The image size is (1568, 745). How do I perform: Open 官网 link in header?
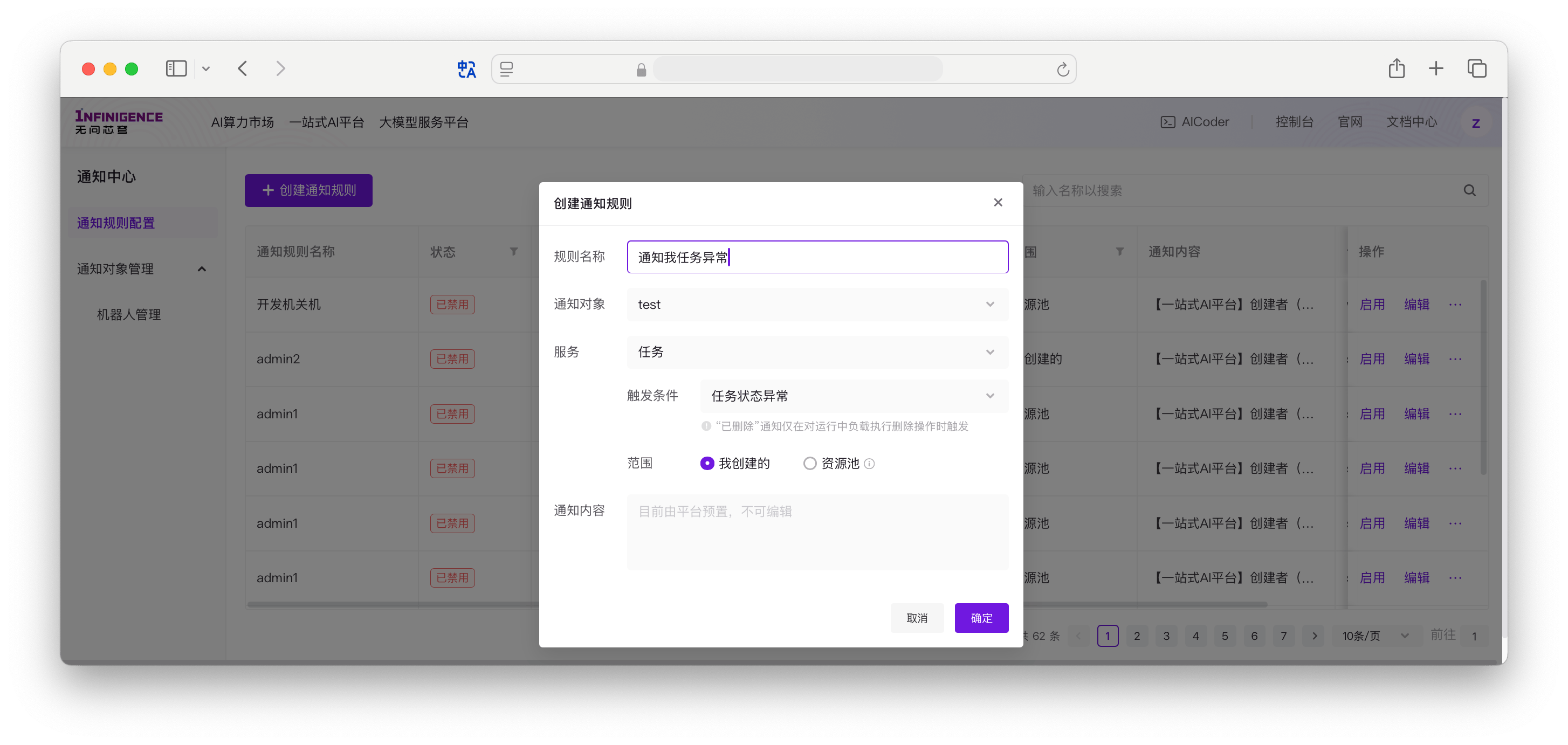click(x=1350, y=122)
